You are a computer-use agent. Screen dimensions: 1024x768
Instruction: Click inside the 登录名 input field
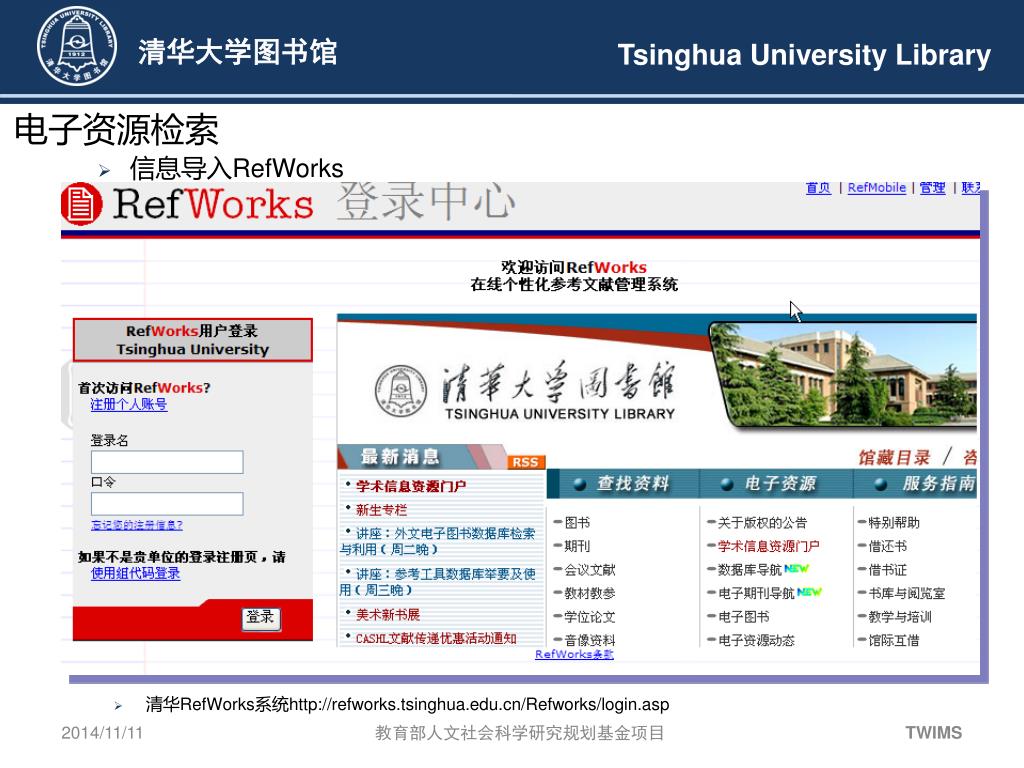167,462
